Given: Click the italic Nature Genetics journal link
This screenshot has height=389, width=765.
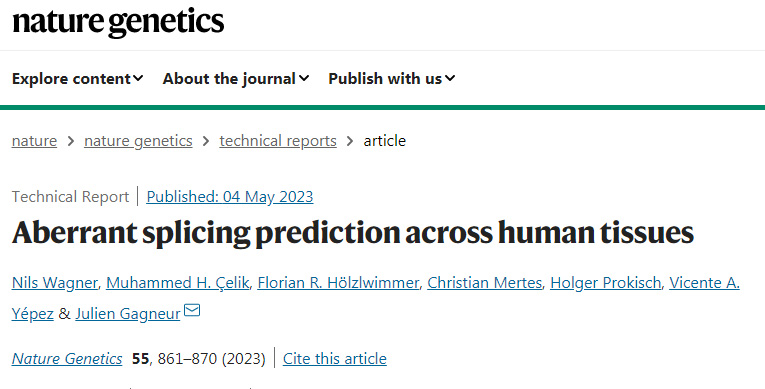Looking at the screenshot, I should coord(67,359).
